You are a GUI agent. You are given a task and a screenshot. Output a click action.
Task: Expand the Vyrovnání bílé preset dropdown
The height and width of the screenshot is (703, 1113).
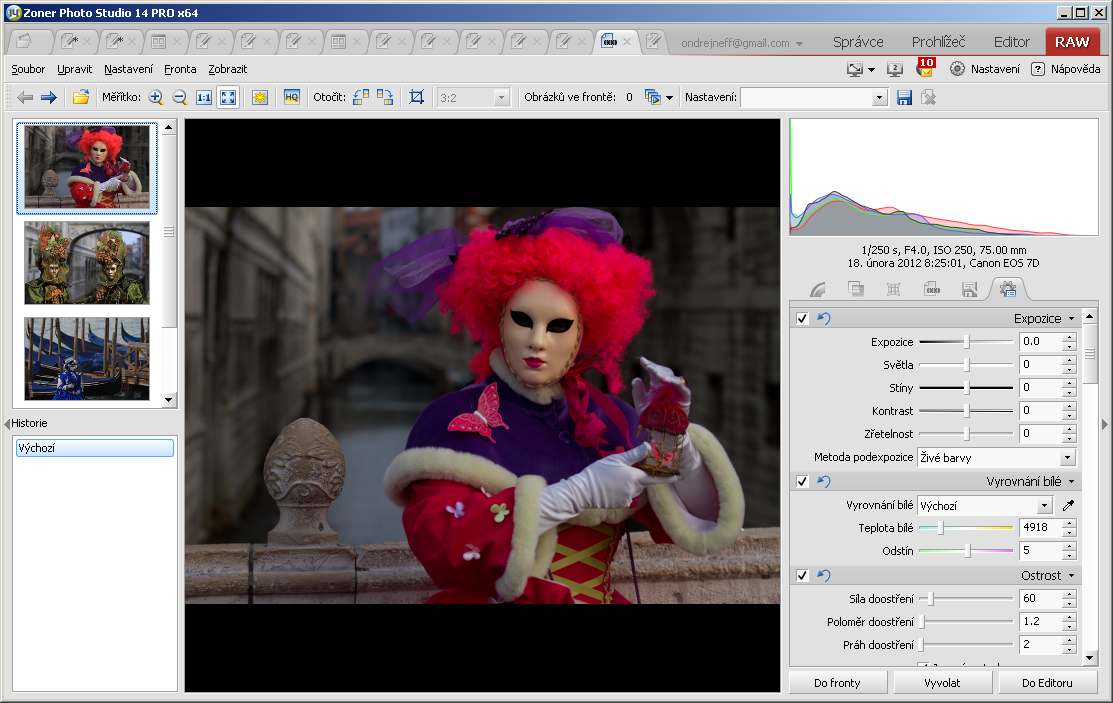pyautogui.click(x=1044, y=506)
